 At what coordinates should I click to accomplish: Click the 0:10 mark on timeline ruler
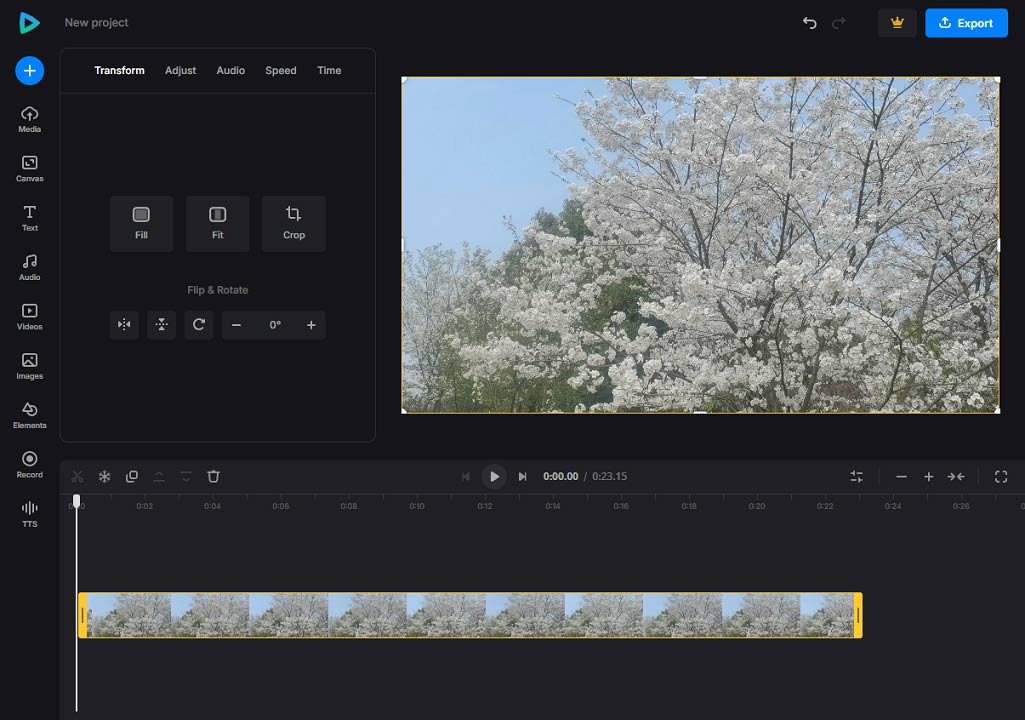pos(416,506)
